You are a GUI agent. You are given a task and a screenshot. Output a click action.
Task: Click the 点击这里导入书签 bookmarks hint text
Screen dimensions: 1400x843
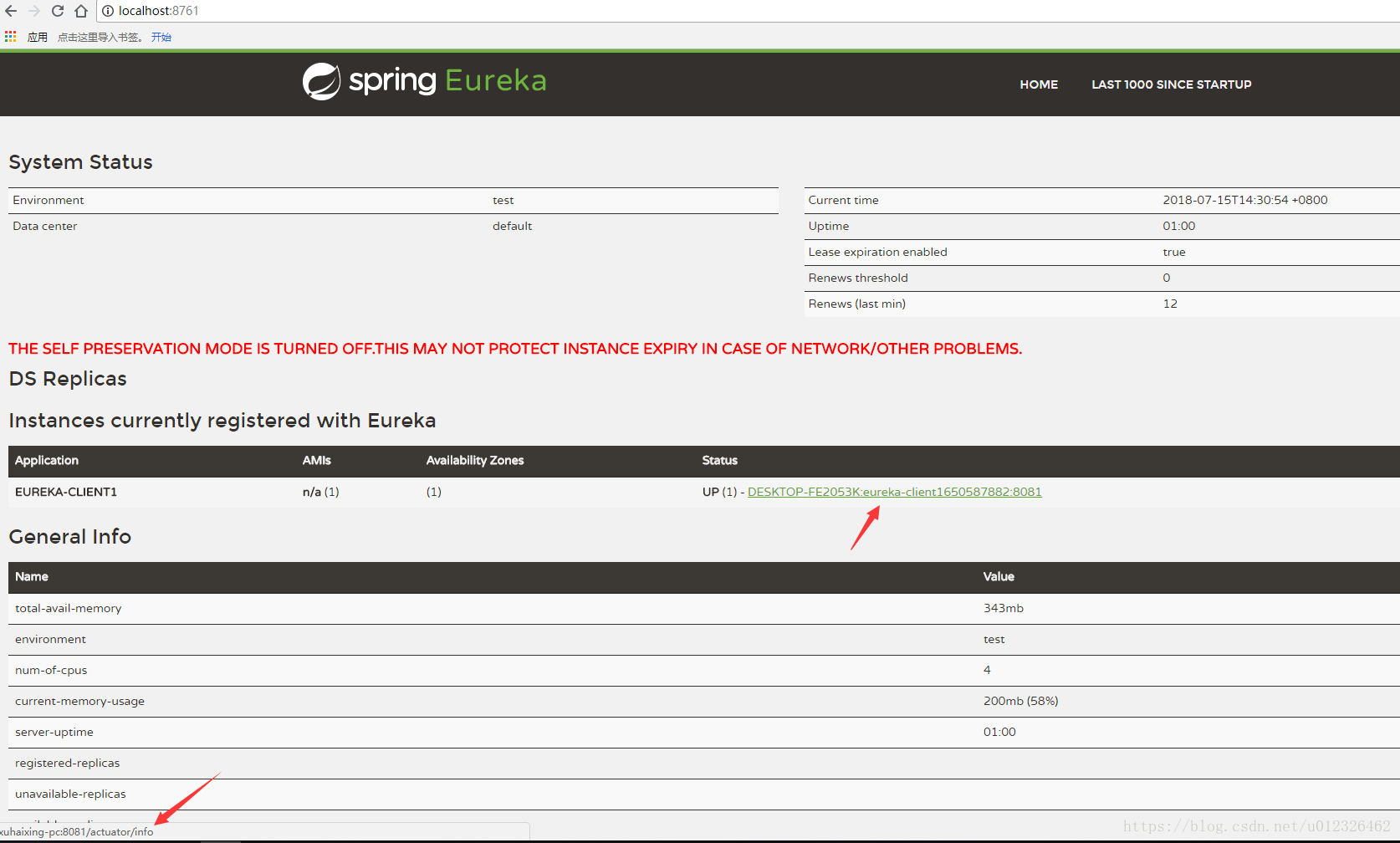point(99,37)
